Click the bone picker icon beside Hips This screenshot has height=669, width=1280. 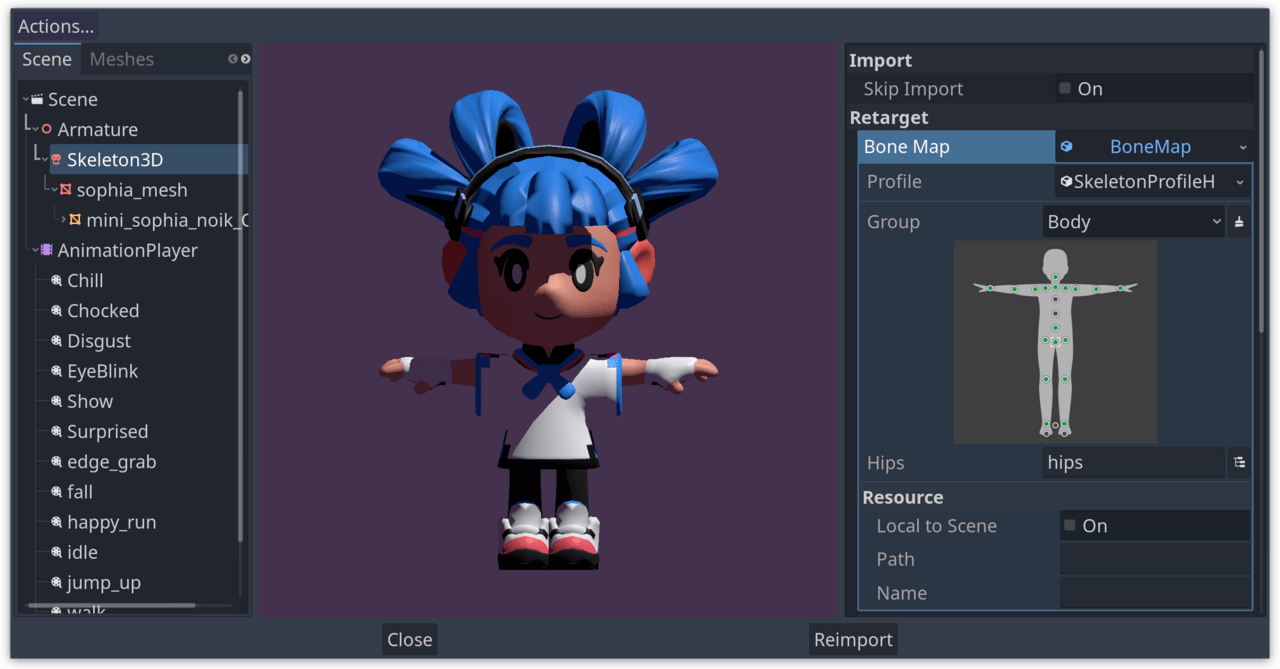(x=1239, y=463)
